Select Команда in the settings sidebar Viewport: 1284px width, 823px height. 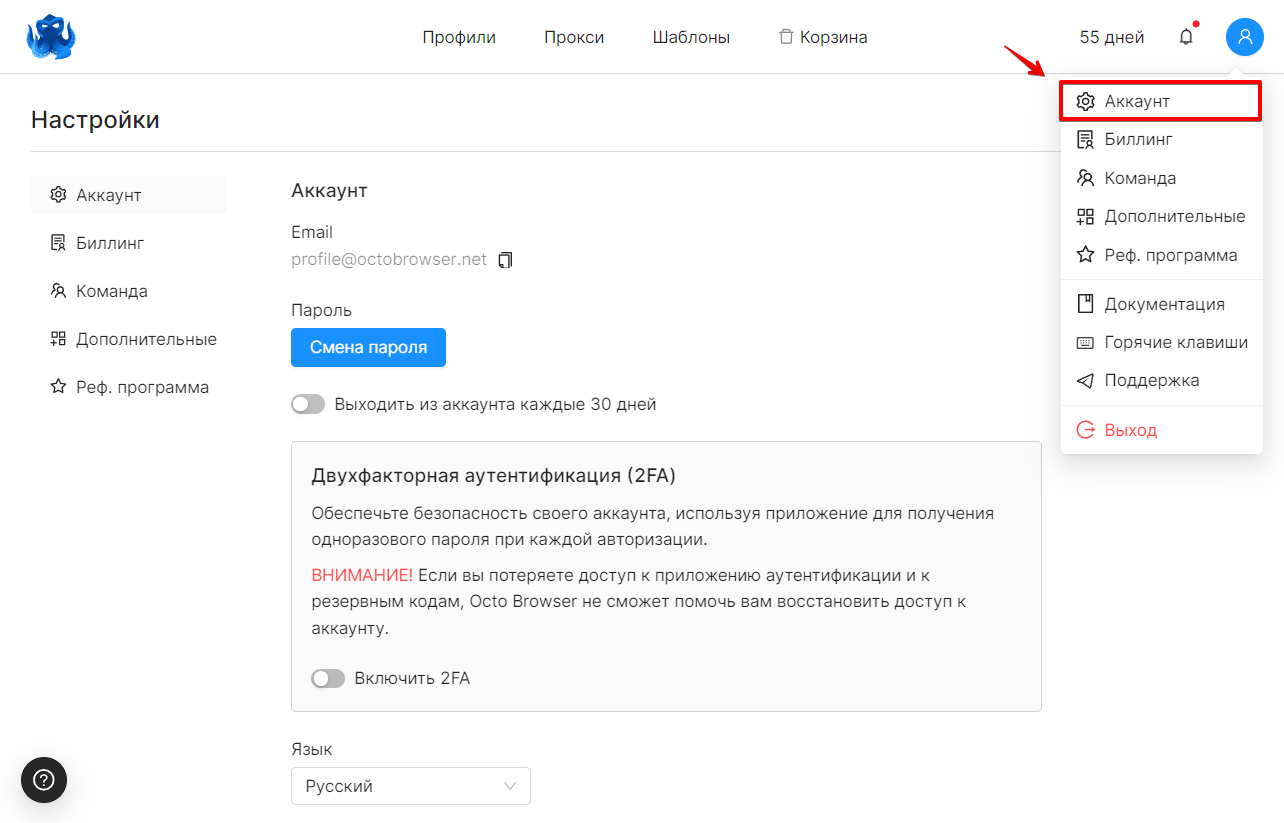click(129, 291)
